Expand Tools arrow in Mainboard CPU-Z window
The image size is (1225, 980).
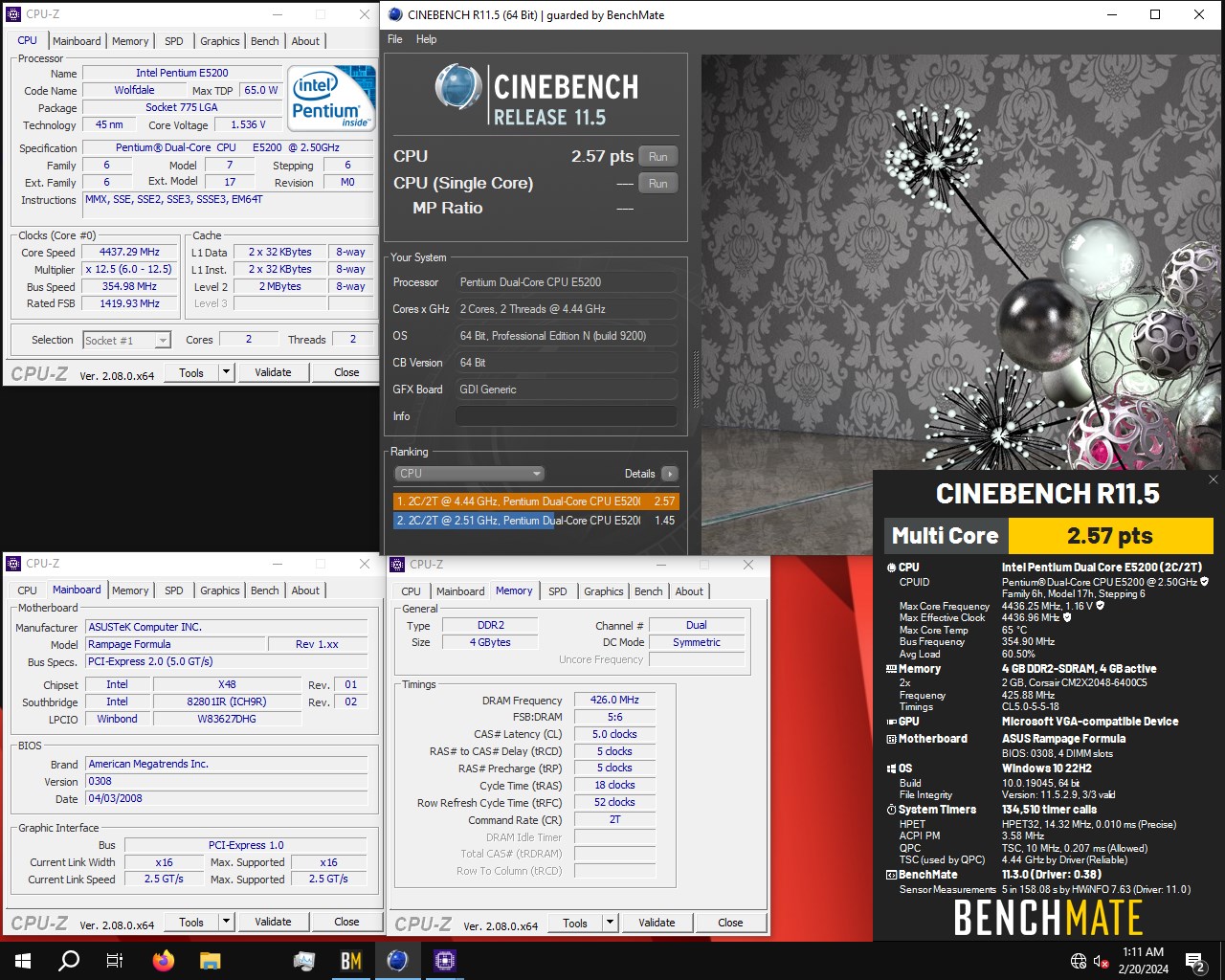(227, 922)
